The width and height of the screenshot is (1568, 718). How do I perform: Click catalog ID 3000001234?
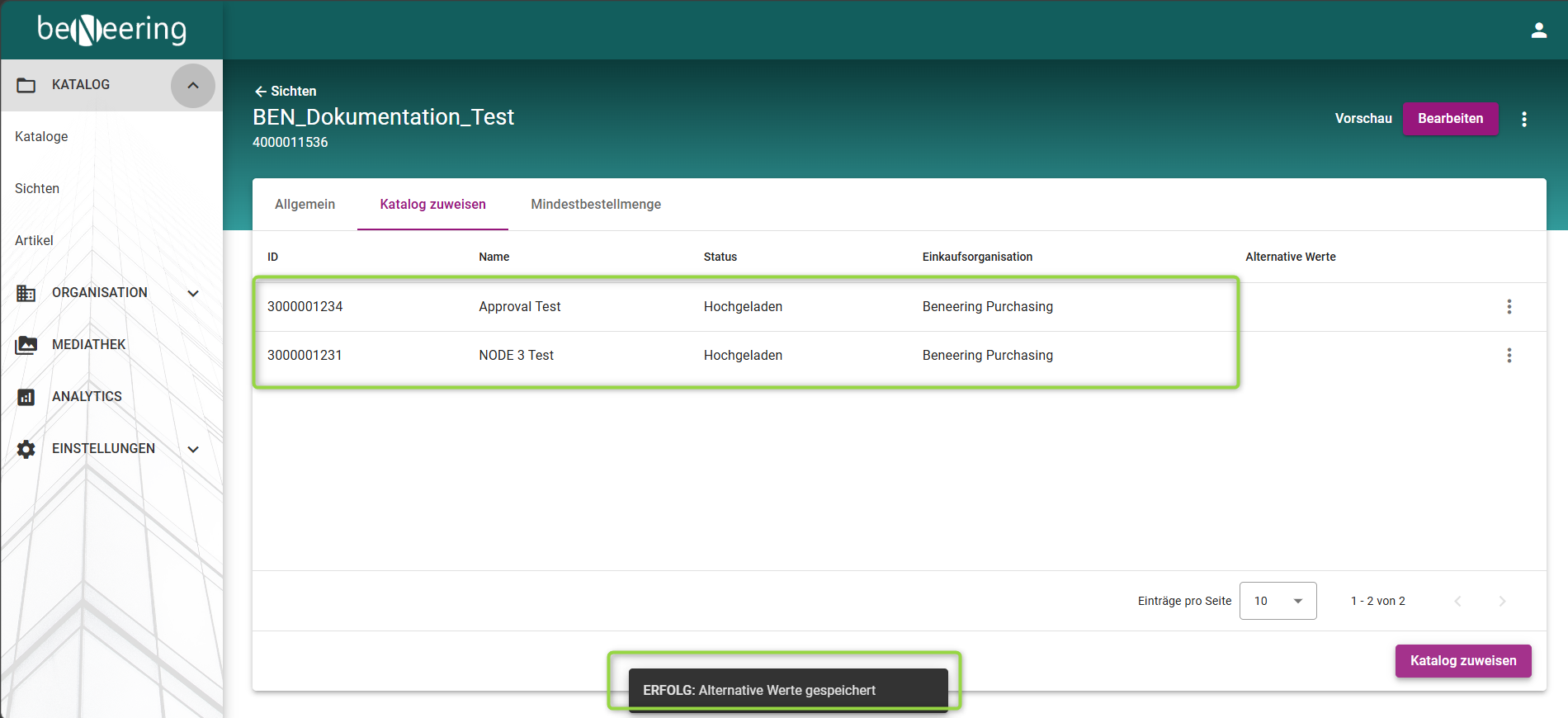tap(305, 307)
